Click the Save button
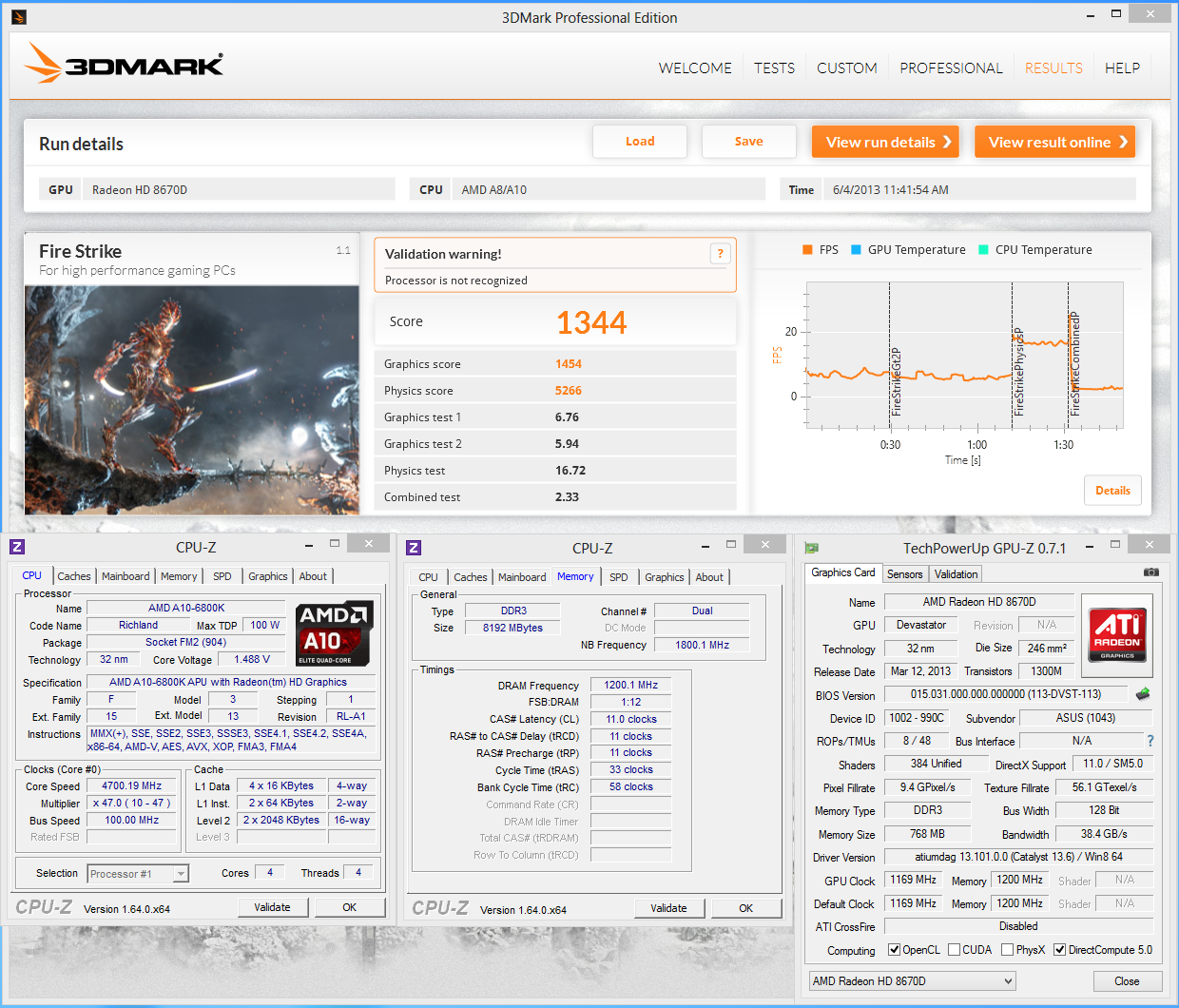The width and height of the screenshot is (1179, 1008). pos(749,142)
